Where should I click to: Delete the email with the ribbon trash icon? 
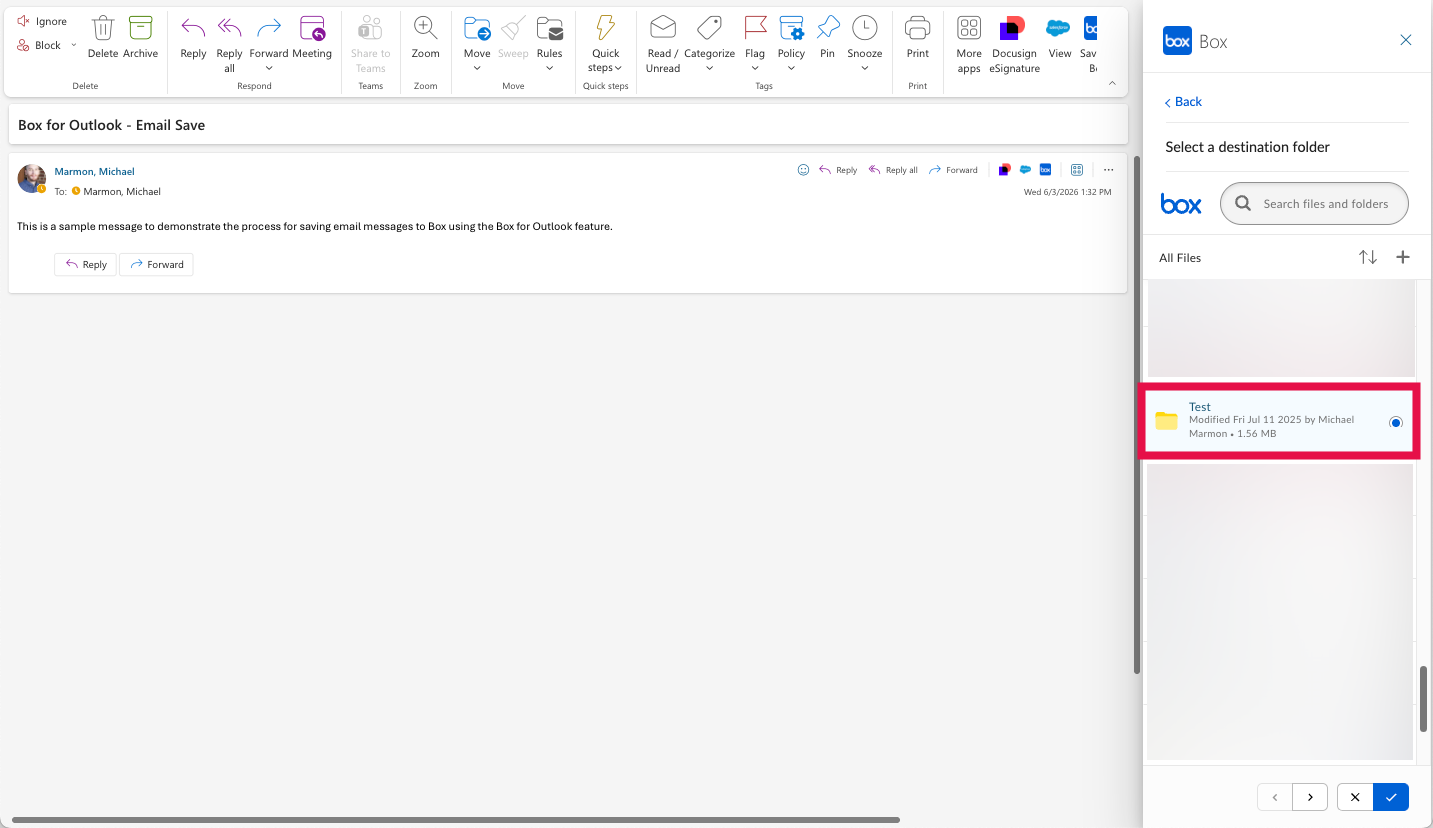click(x=102, y=37)
